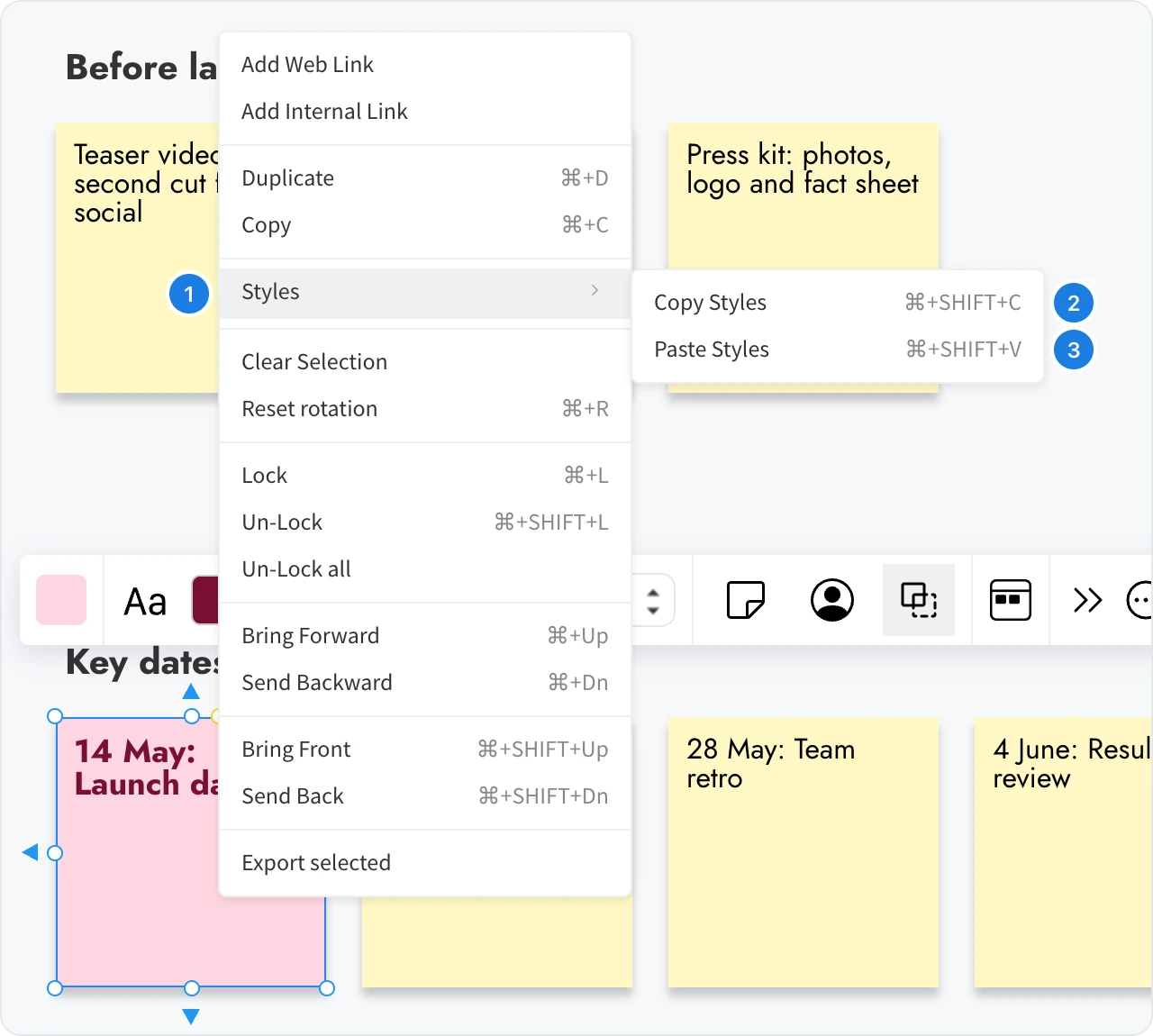Click the blue arrow left of selected note
The image size is (1153, 1036).
(x=30, y=852)
